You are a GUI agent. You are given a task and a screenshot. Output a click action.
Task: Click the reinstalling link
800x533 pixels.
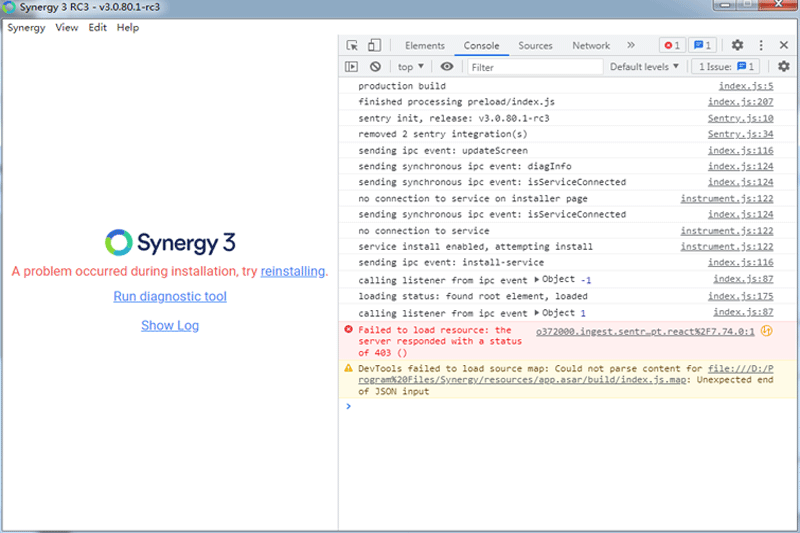293,271
